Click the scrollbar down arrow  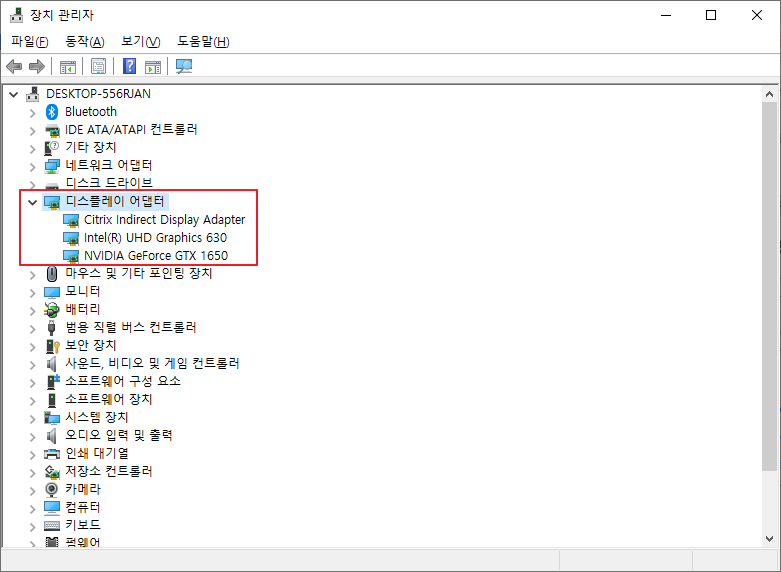(x=770, y=539)
